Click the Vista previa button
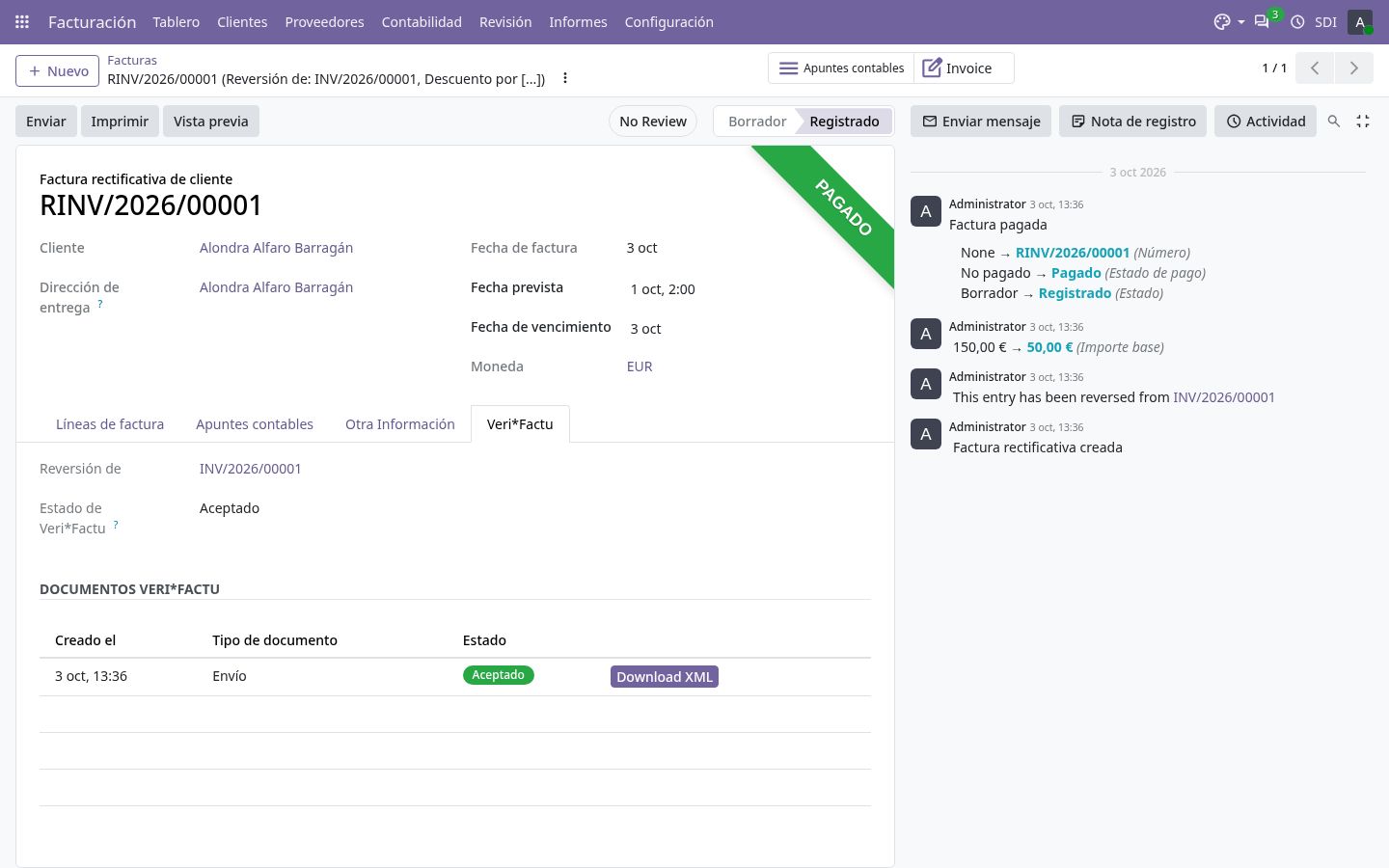 coord(211,122)
